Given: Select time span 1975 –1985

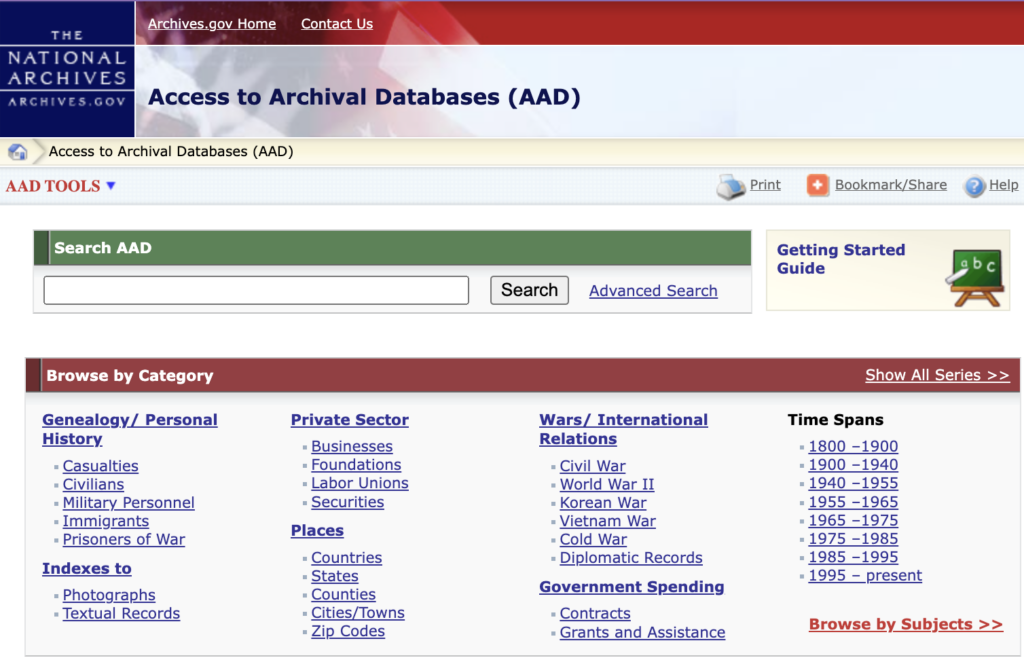Looking at the screenshot, I should [x=854, y=539].
